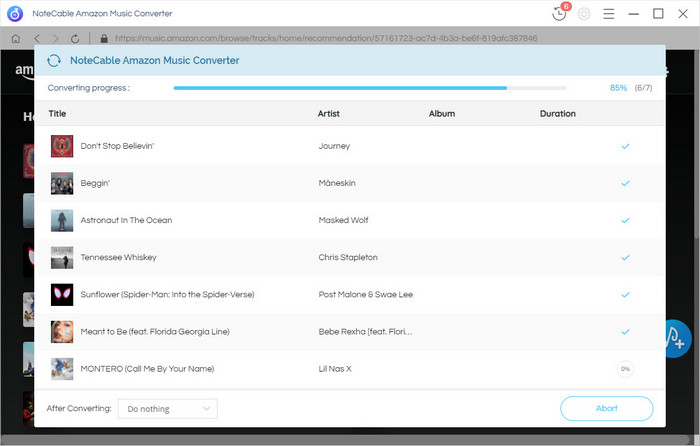This screenshot has height=446, width=700.
Task: Click Sunflower Spider-Verse thumbnail
Action: 62,295
